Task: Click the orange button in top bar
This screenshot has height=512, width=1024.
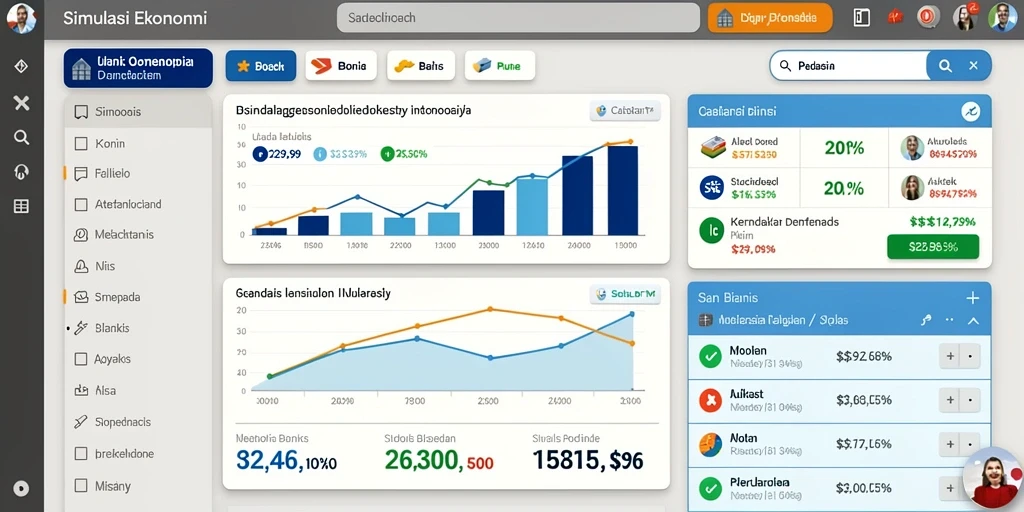Action: tap(771, 18)
